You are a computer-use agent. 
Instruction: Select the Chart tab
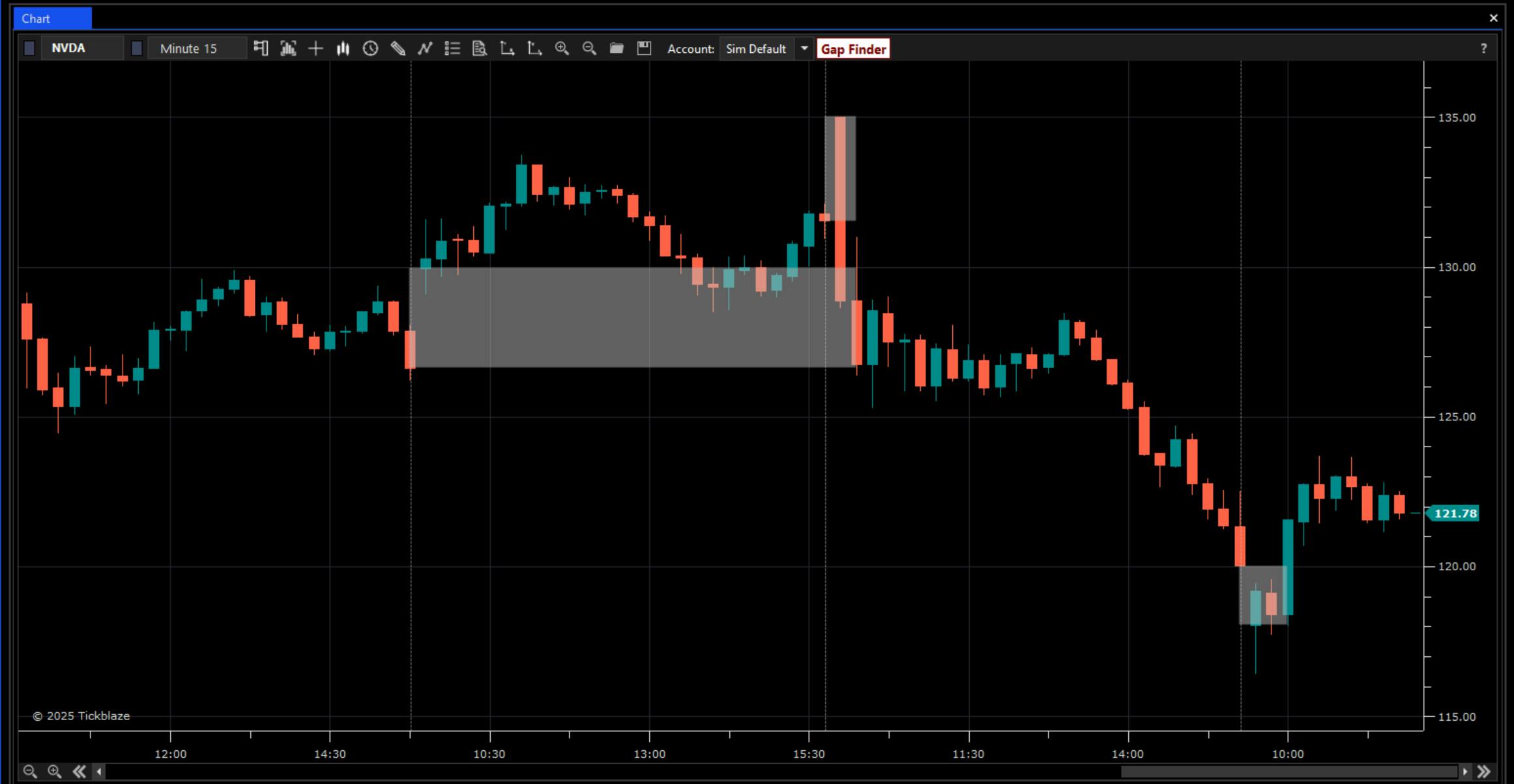click(52, 18)
